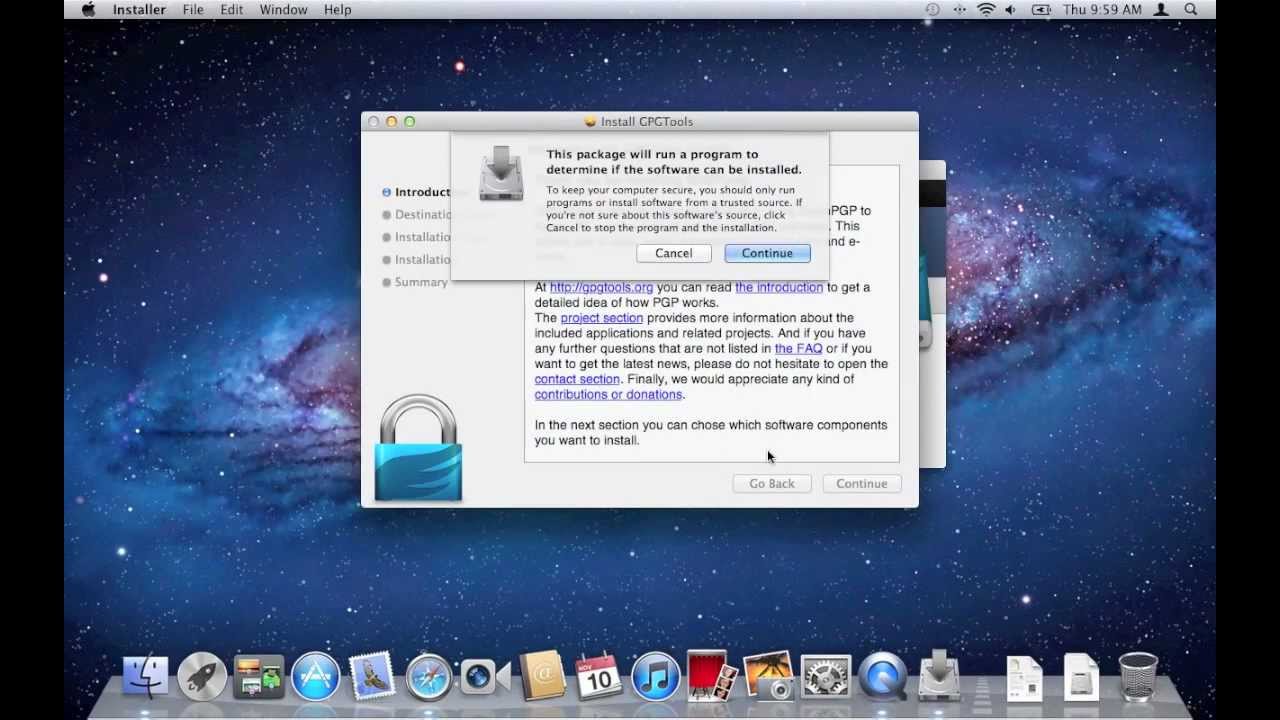Click the installer disk icon in dialog
This screenshot has height=720, width=1280.
tap(501, 173)
